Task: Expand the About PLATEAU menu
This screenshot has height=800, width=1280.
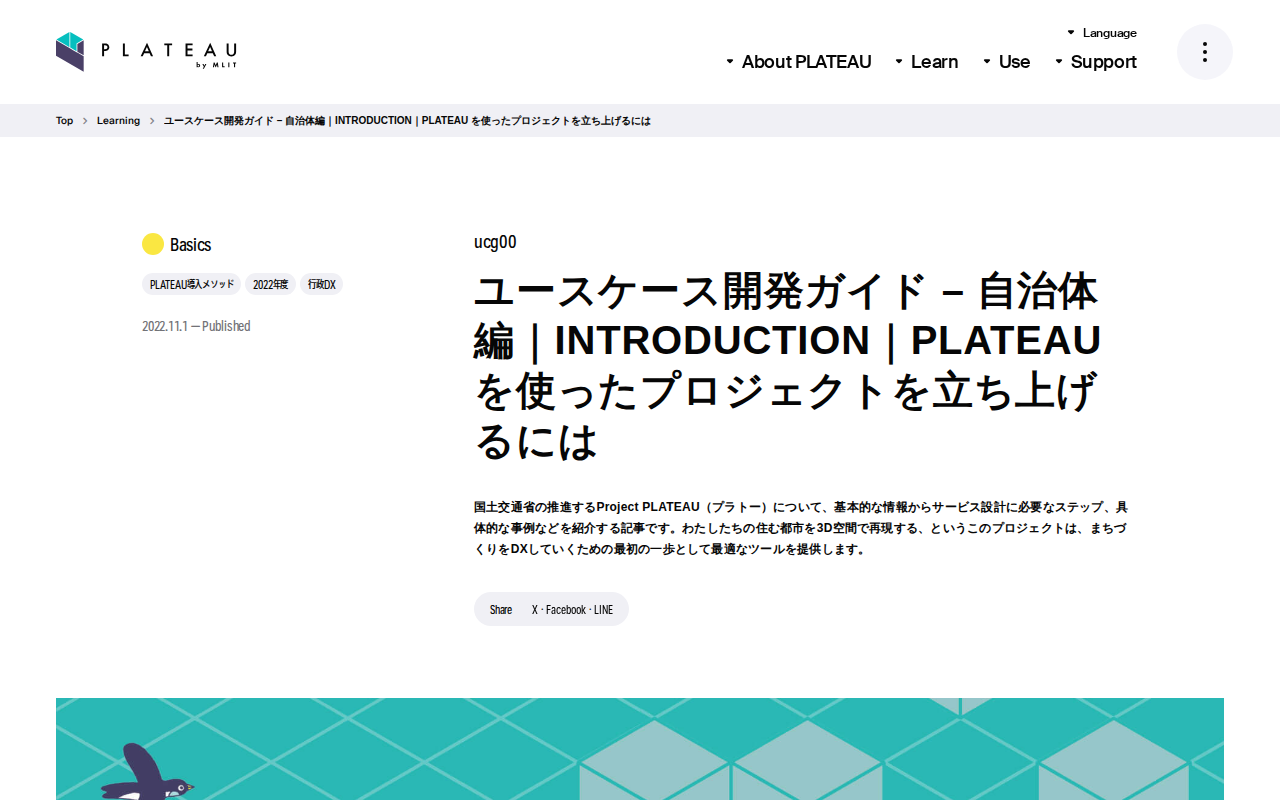Action: [799, 62]
